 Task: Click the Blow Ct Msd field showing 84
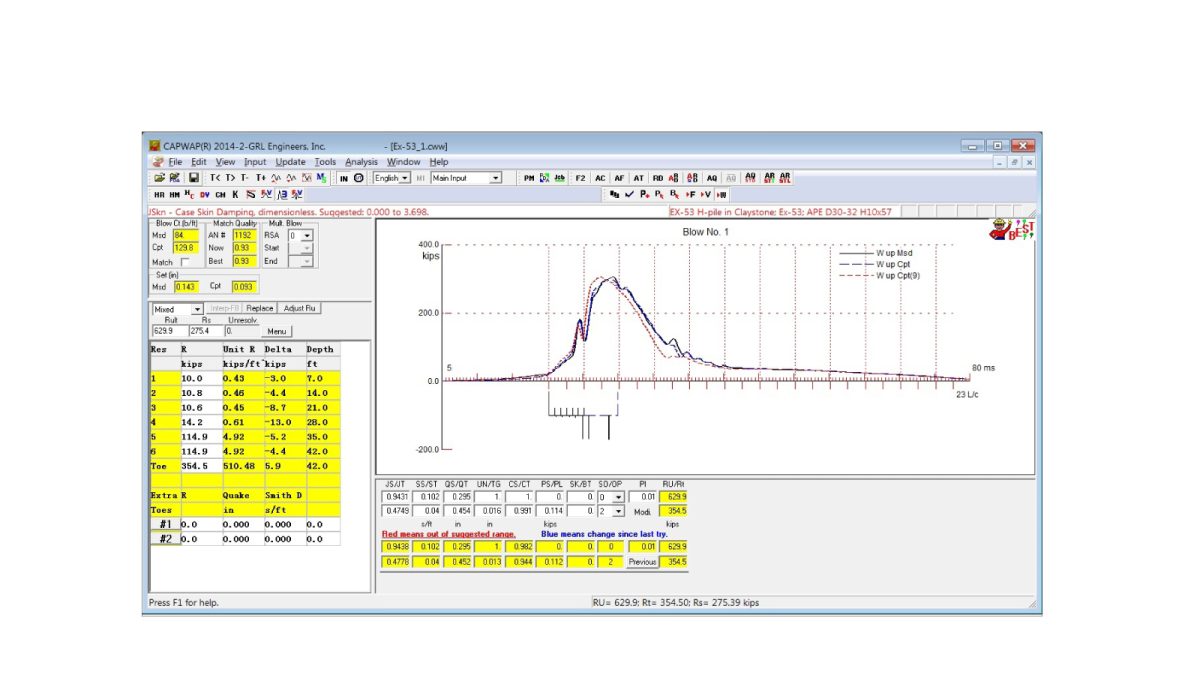coord(186,236)
